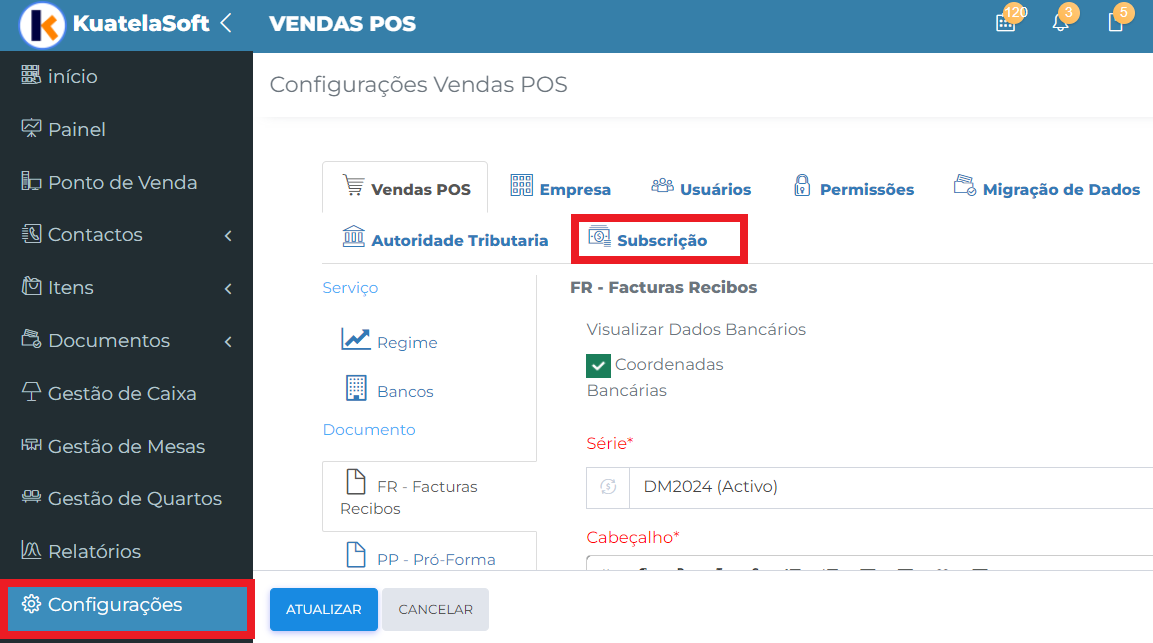Open the Migração de Dados tab
This screenshot has height=643, width=1153.
[x=1046, y=188]
